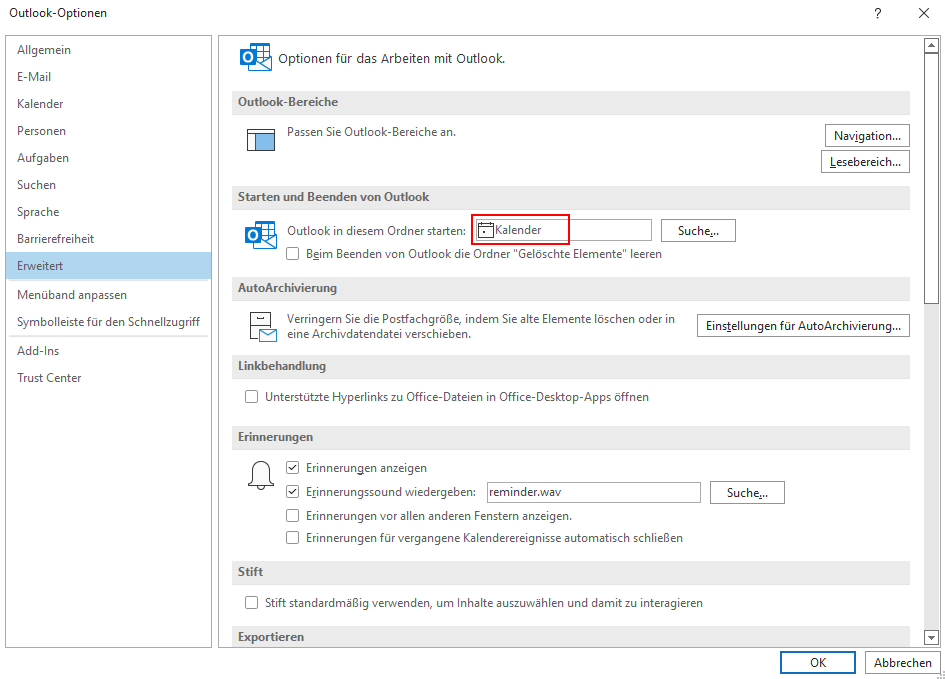Click the Outlook logo icon in the header
This screenshot has width=945, height=679.
click(x=256, y=57)
